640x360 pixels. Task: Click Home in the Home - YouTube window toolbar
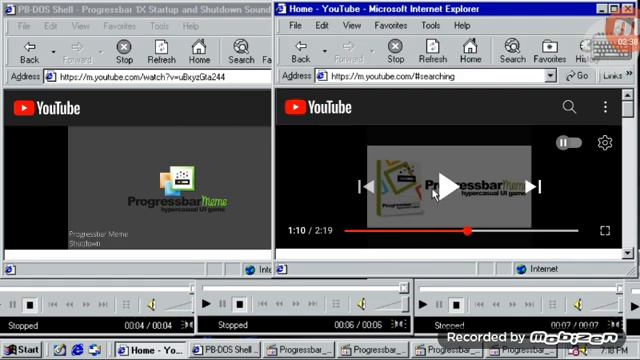470,51
